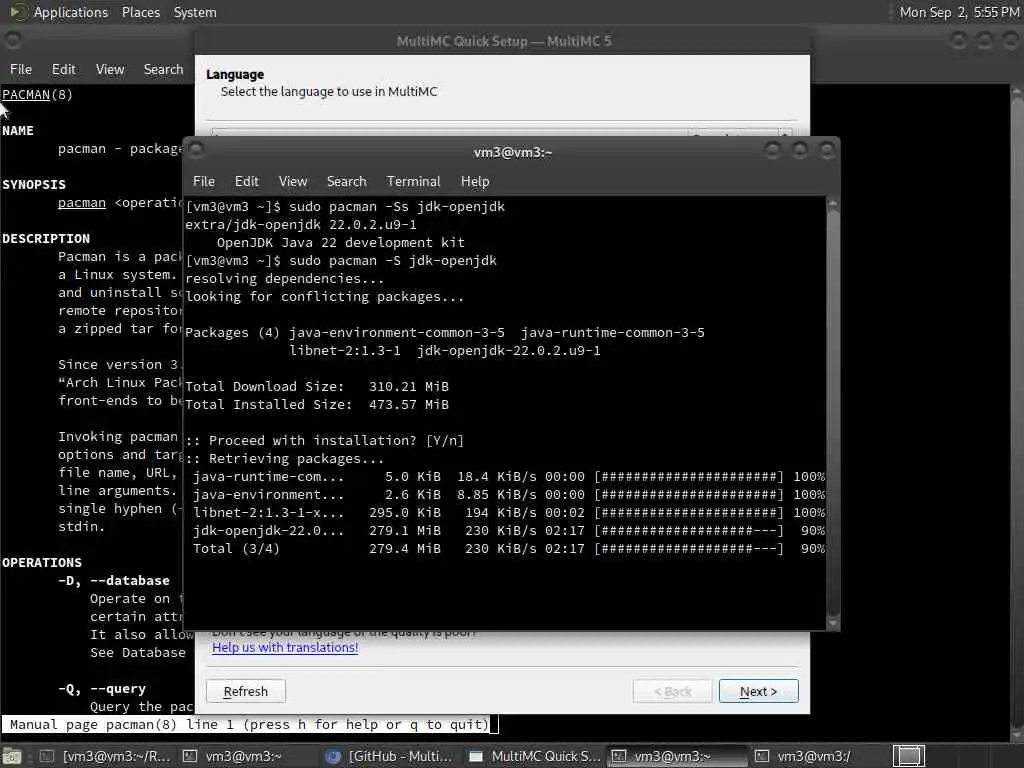
Task: Open Edit menu in front vm3@vm3:~ terminal
Action: (x=247, y=182)
